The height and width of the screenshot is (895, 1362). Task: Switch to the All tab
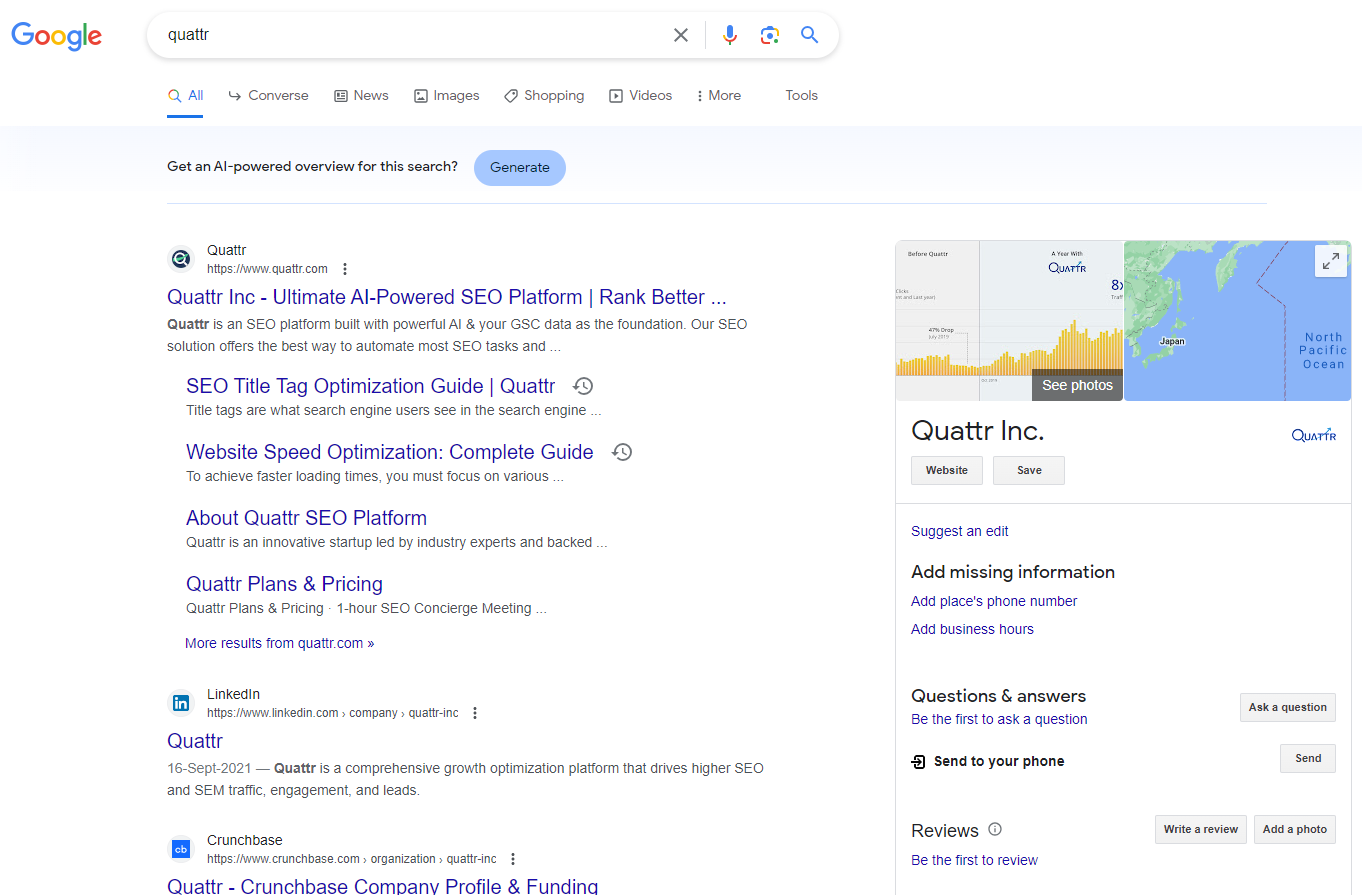(185, 96)
